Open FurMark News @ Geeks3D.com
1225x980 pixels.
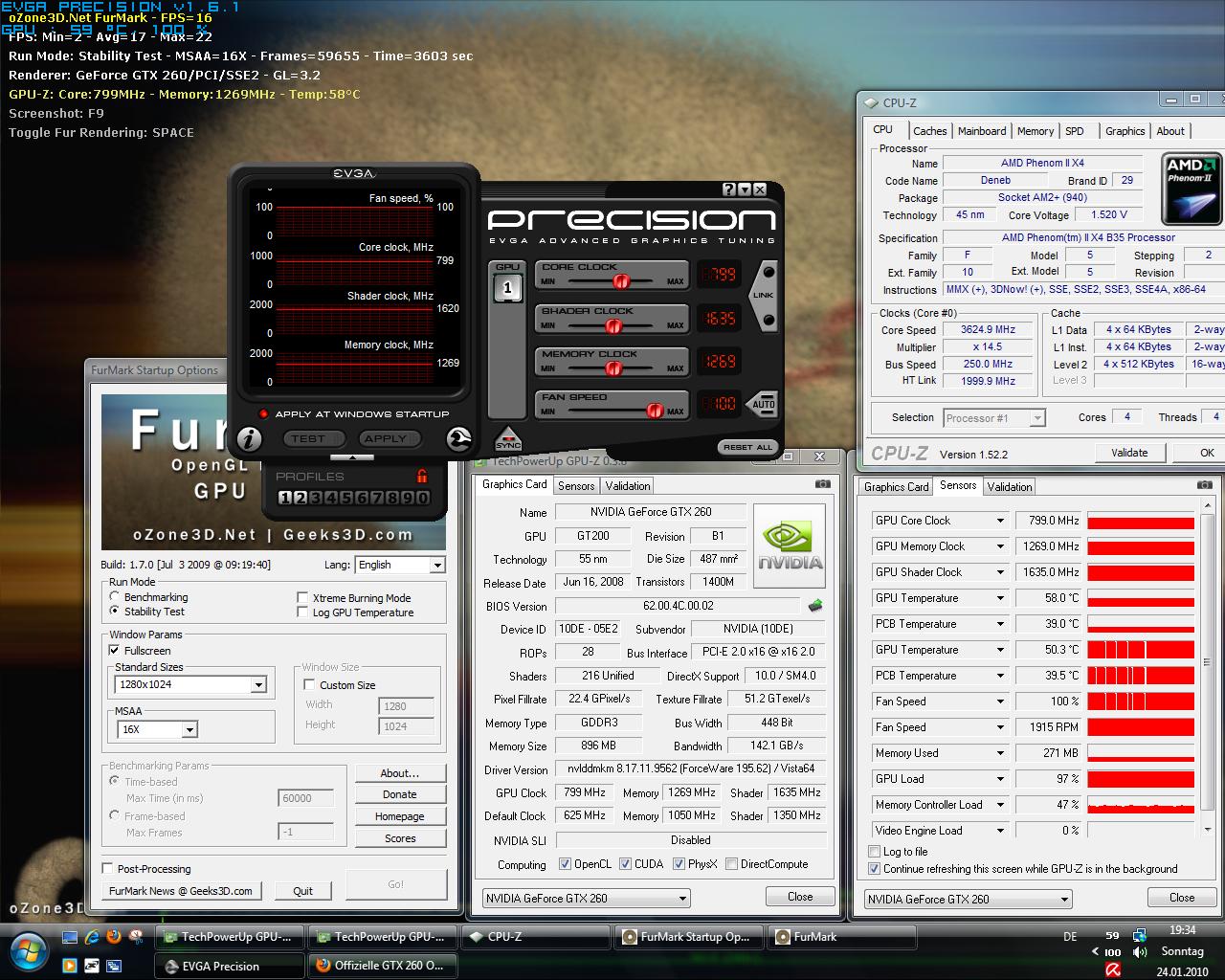[x=181, y=890]
